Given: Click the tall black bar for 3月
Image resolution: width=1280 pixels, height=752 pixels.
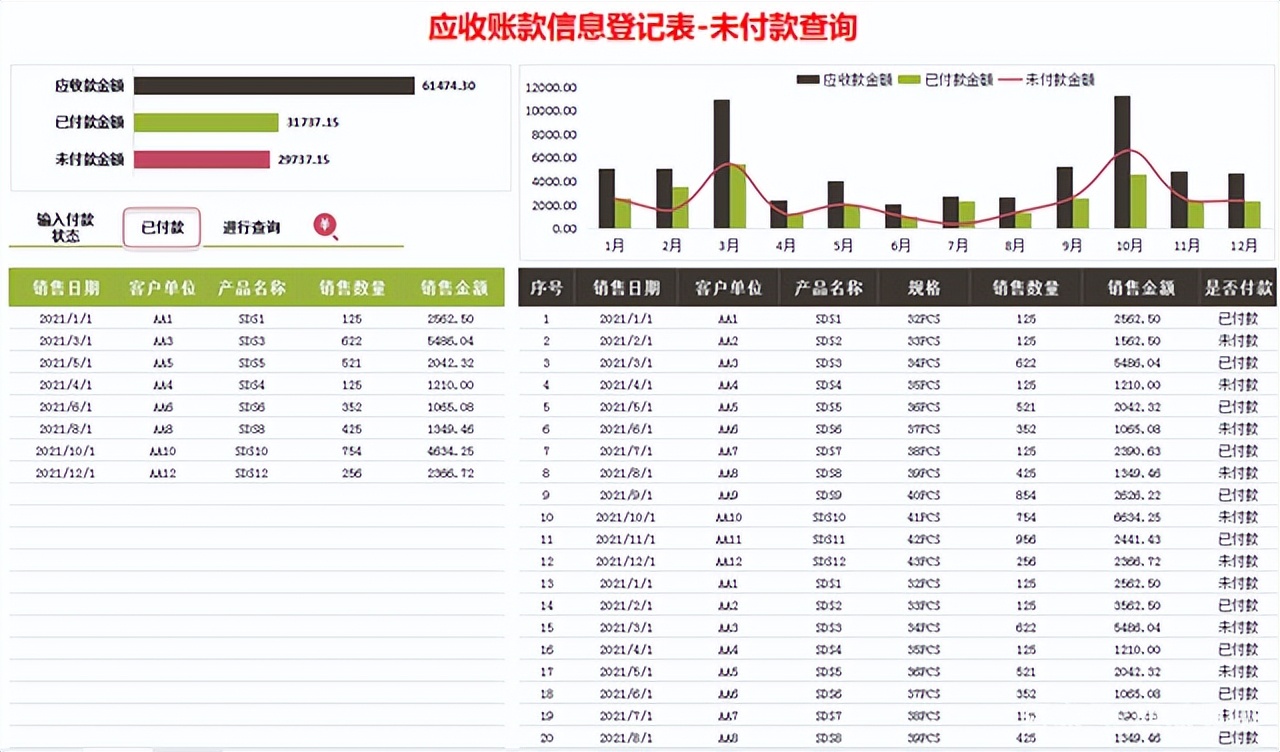Looking at the screenshot, I should pyautogui.click(x=721, y=163).
